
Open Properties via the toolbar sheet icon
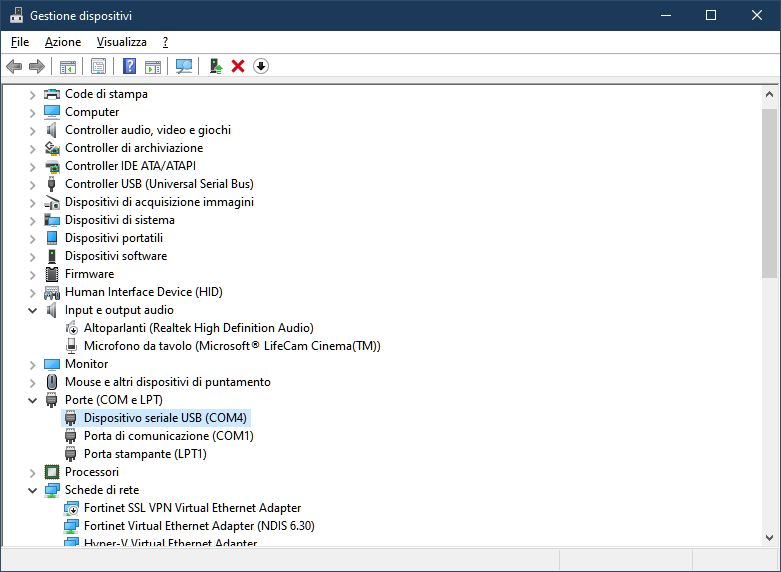99,66
